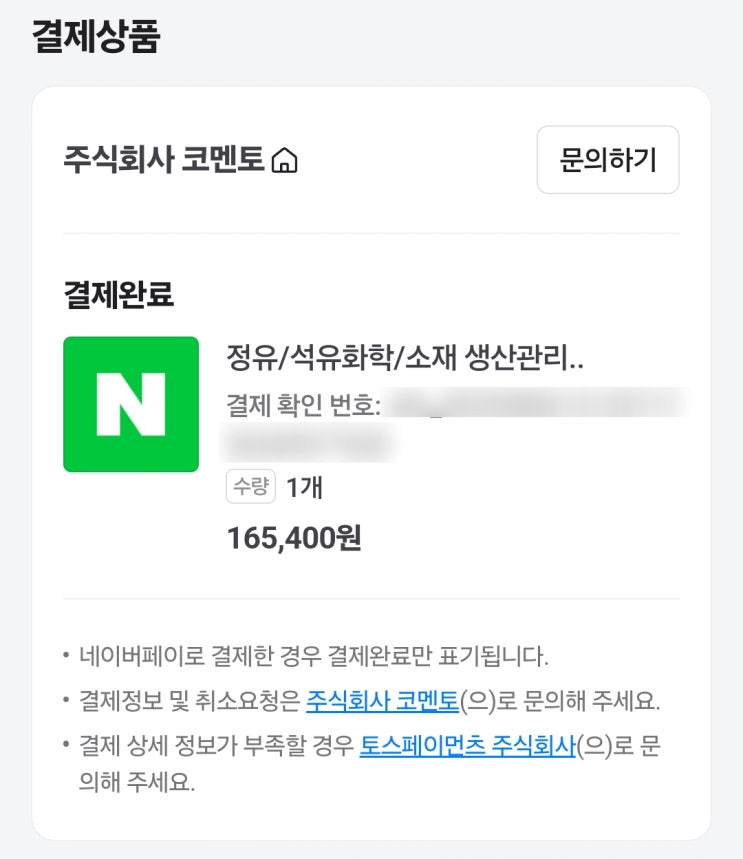
Task: Click the bullet before the 네이버페이 note
Action: point(66,656)
